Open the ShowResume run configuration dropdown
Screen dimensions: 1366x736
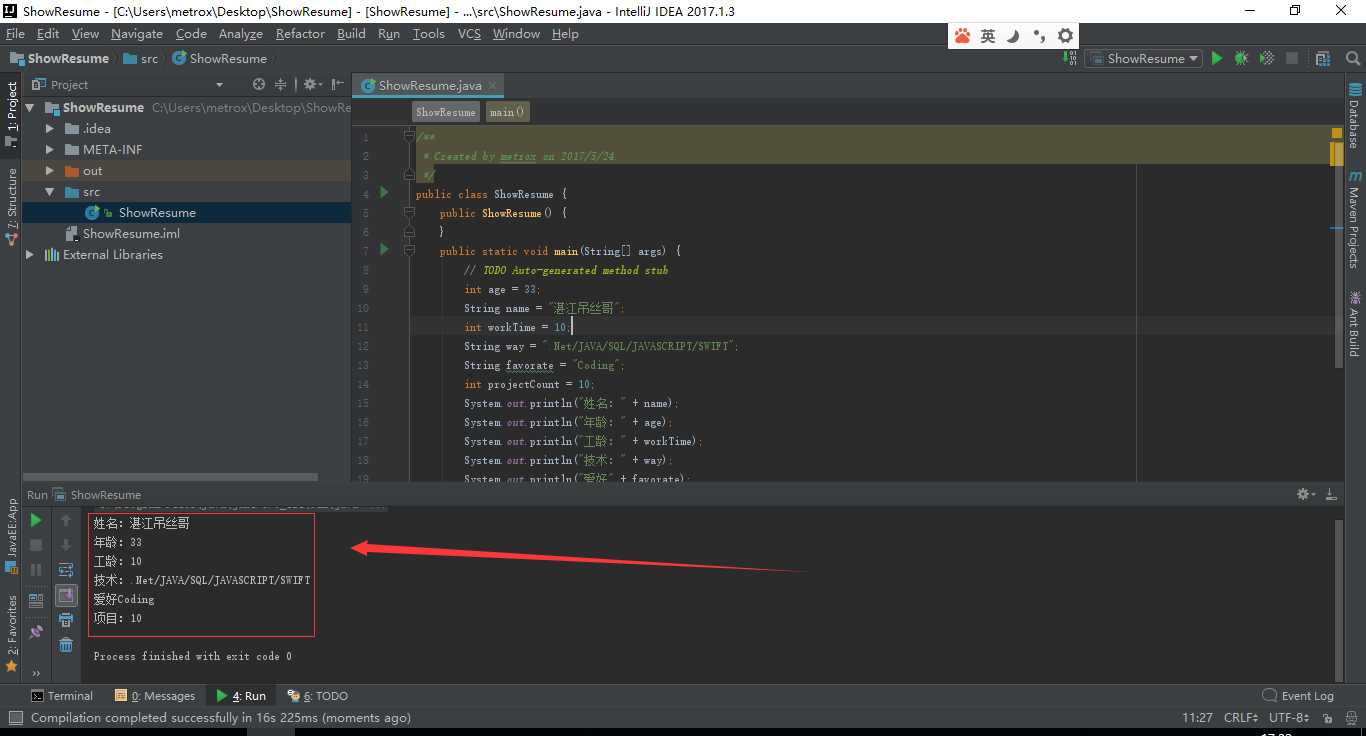(1145, 59)
